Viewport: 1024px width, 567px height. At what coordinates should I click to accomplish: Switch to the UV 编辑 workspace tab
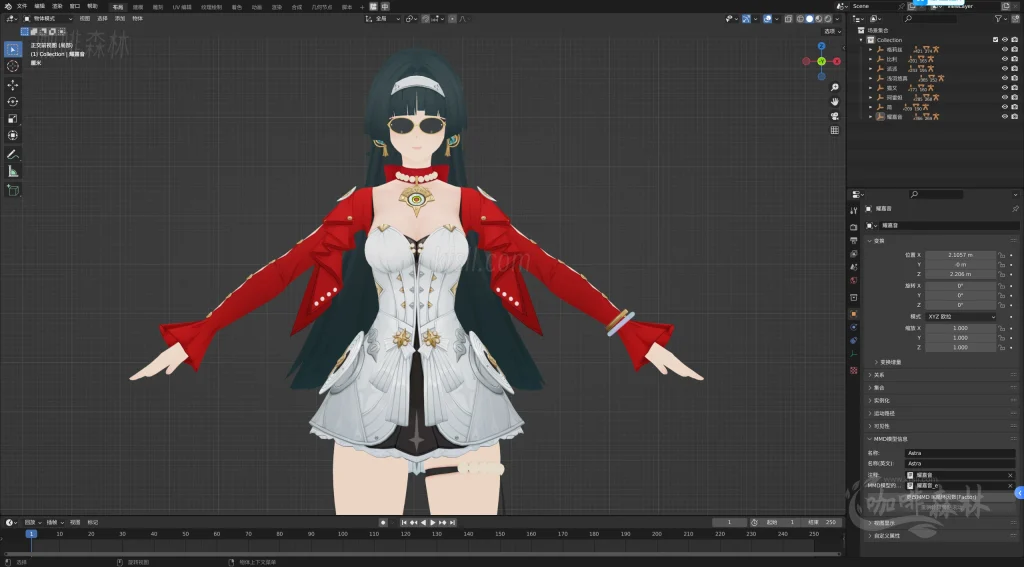click(x=182, y=7)
